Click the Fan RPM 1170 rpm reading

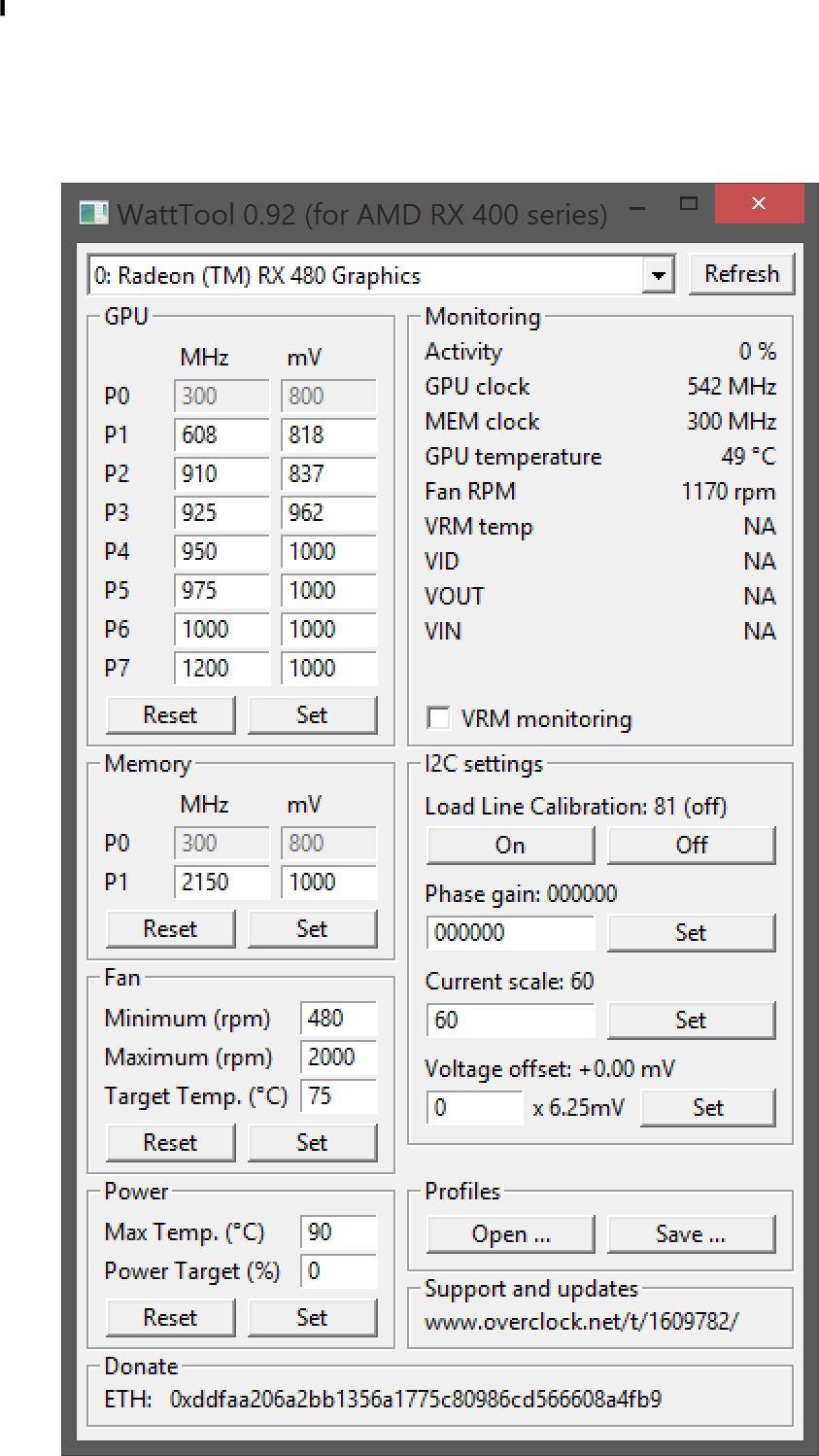point(729,492)
